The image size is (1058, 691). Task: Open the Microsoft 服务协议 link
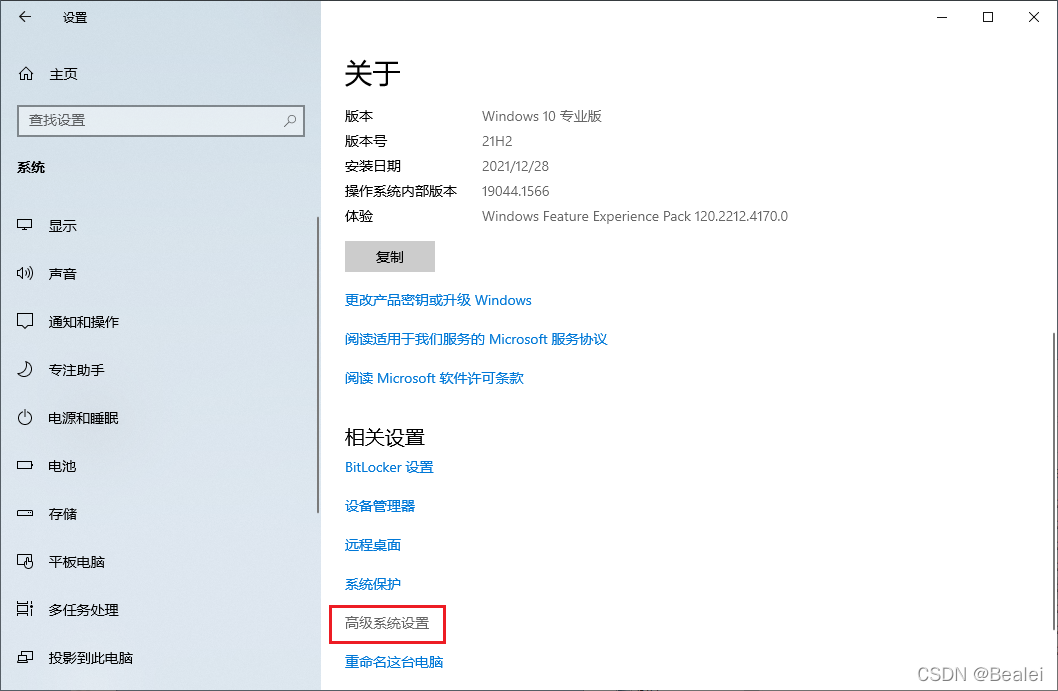[x=476, y=339]
